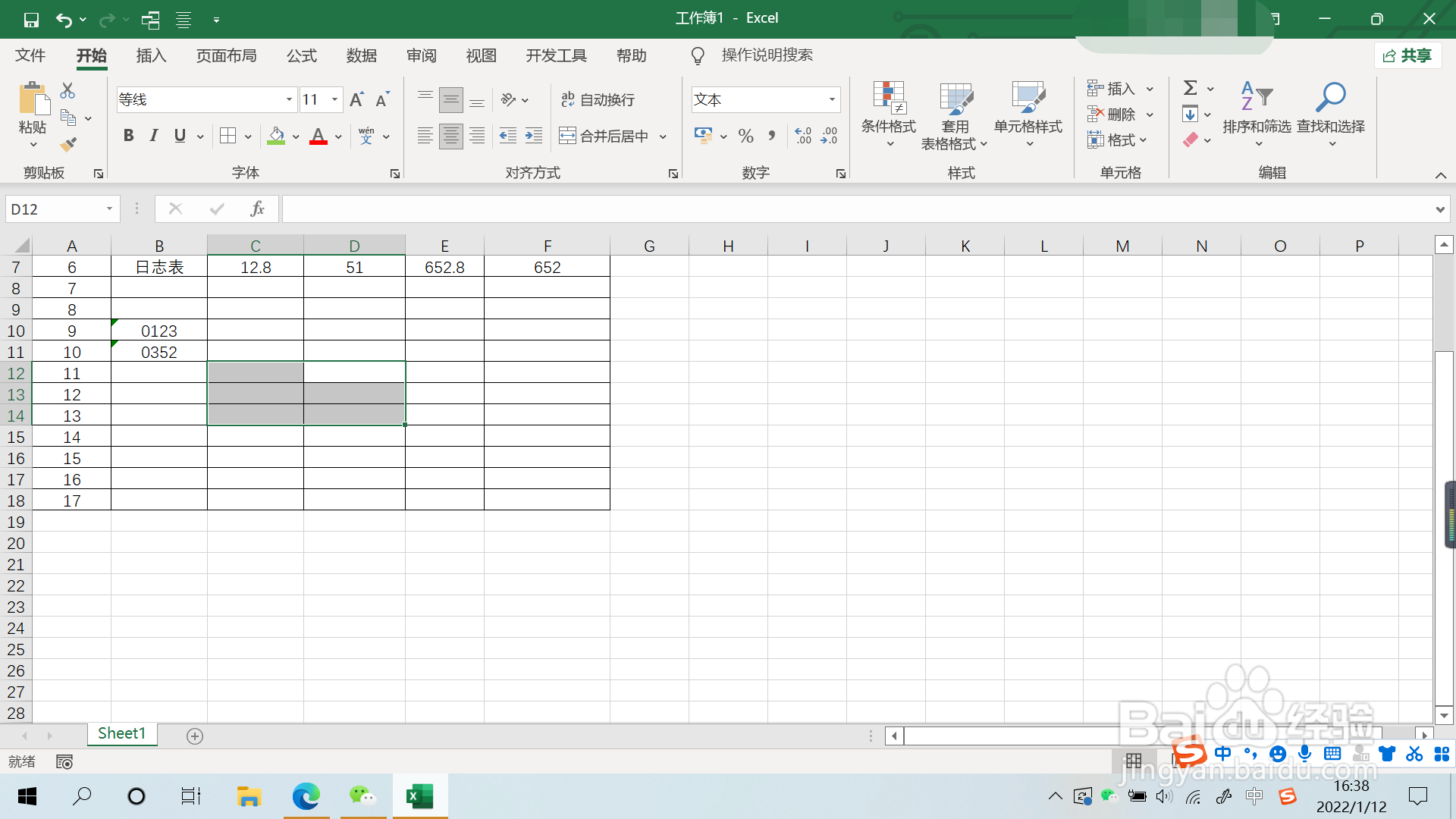
Task: Click the Borders icon
Action: 227,136
